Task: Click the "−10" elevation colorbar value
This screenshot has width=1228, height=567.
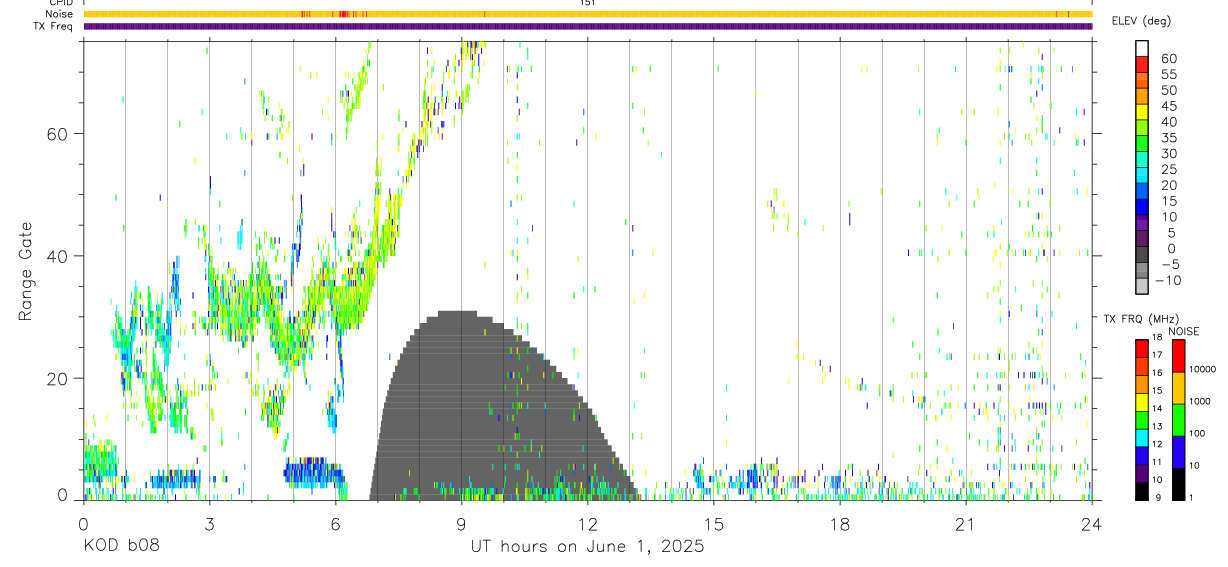Action: pos(1167,280)
